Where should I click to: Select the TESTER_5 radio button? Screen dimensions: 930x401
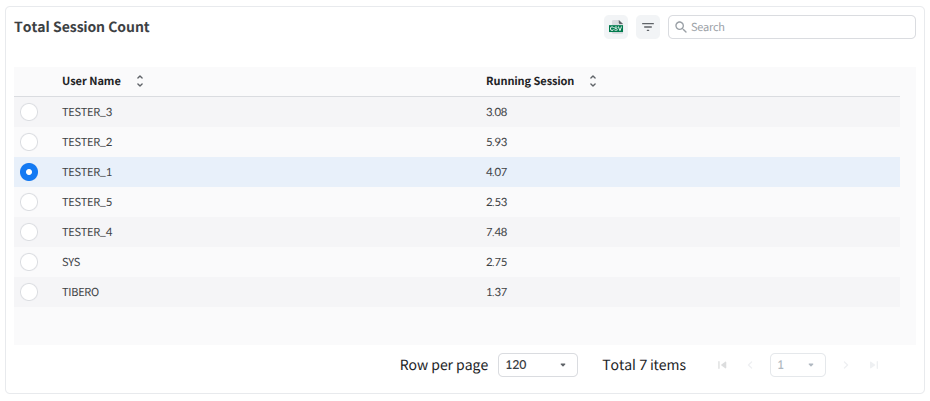[x=29, y=202]
